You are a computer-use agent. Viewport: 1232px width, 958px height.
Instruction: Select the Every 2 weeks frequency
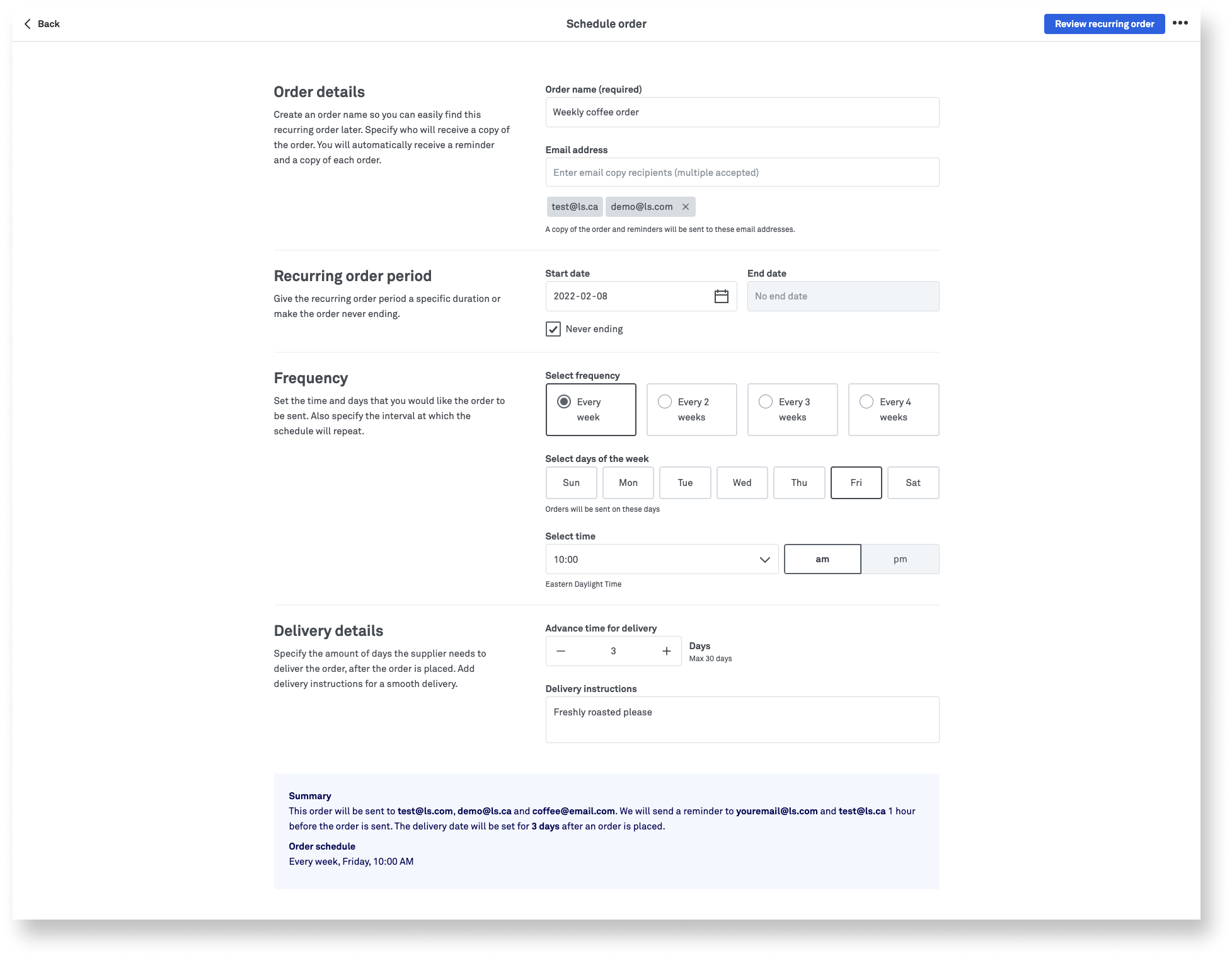tap(691, 410)
